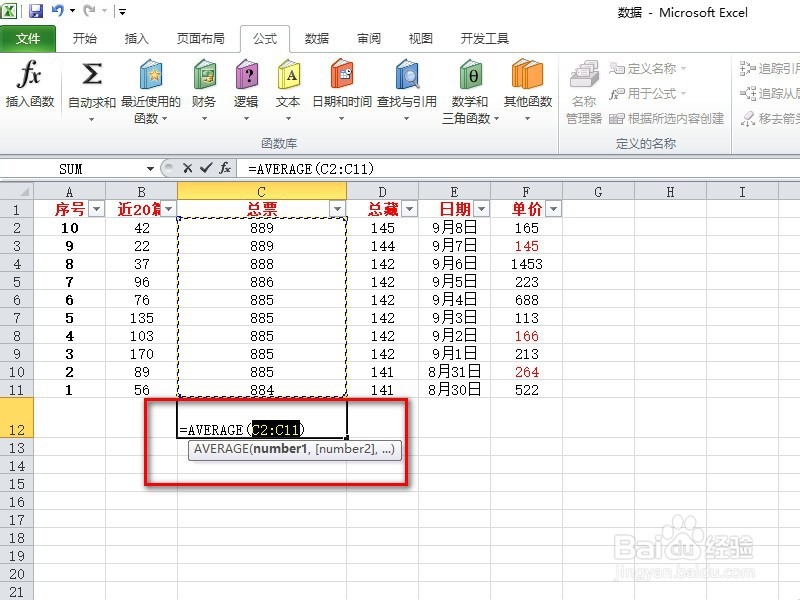Switch to the View (视图) tab

point(421,39)
